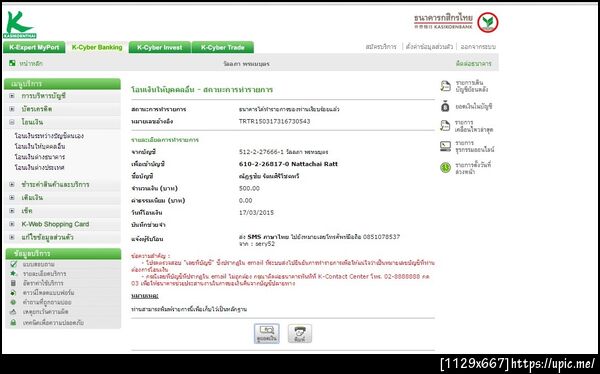Viewport: 600px width, 374px height.
Task: Click the view balance button (ดูยอดเงิน)
Action: [x=267, y=333]
